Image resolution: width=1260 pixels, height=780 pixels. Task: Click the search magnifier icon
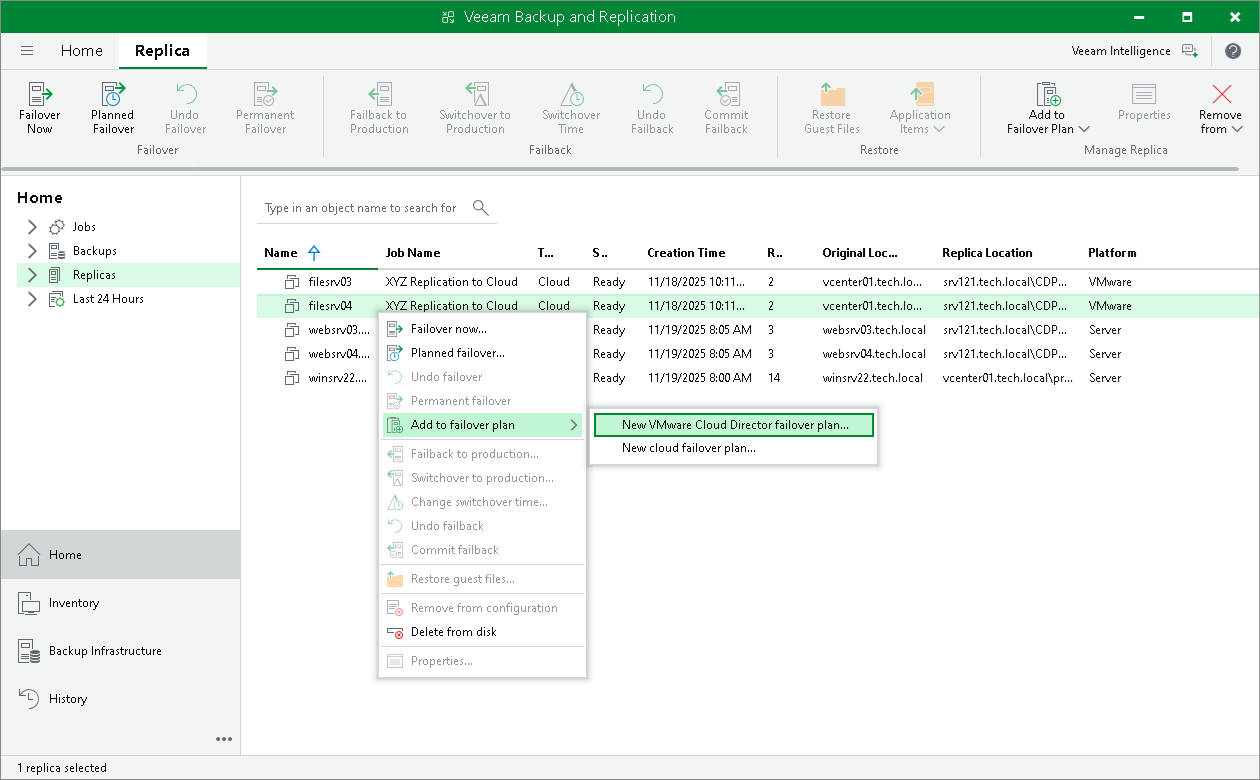click(x=481, y=208)
